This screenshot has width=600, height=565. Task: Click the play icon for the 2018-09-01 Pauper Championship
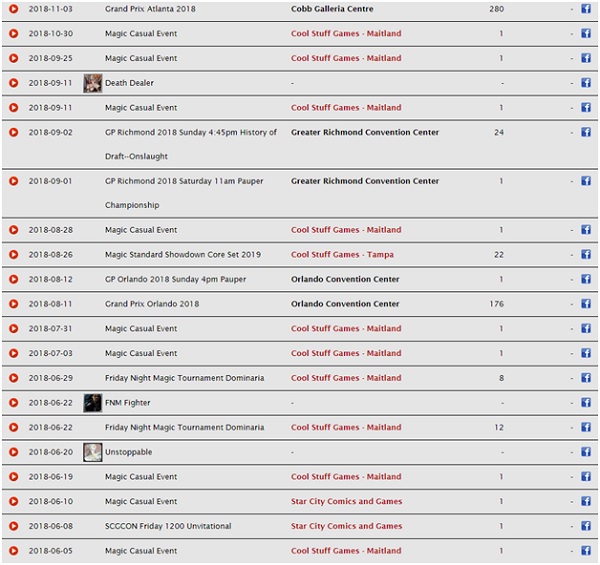click(13, 181)
